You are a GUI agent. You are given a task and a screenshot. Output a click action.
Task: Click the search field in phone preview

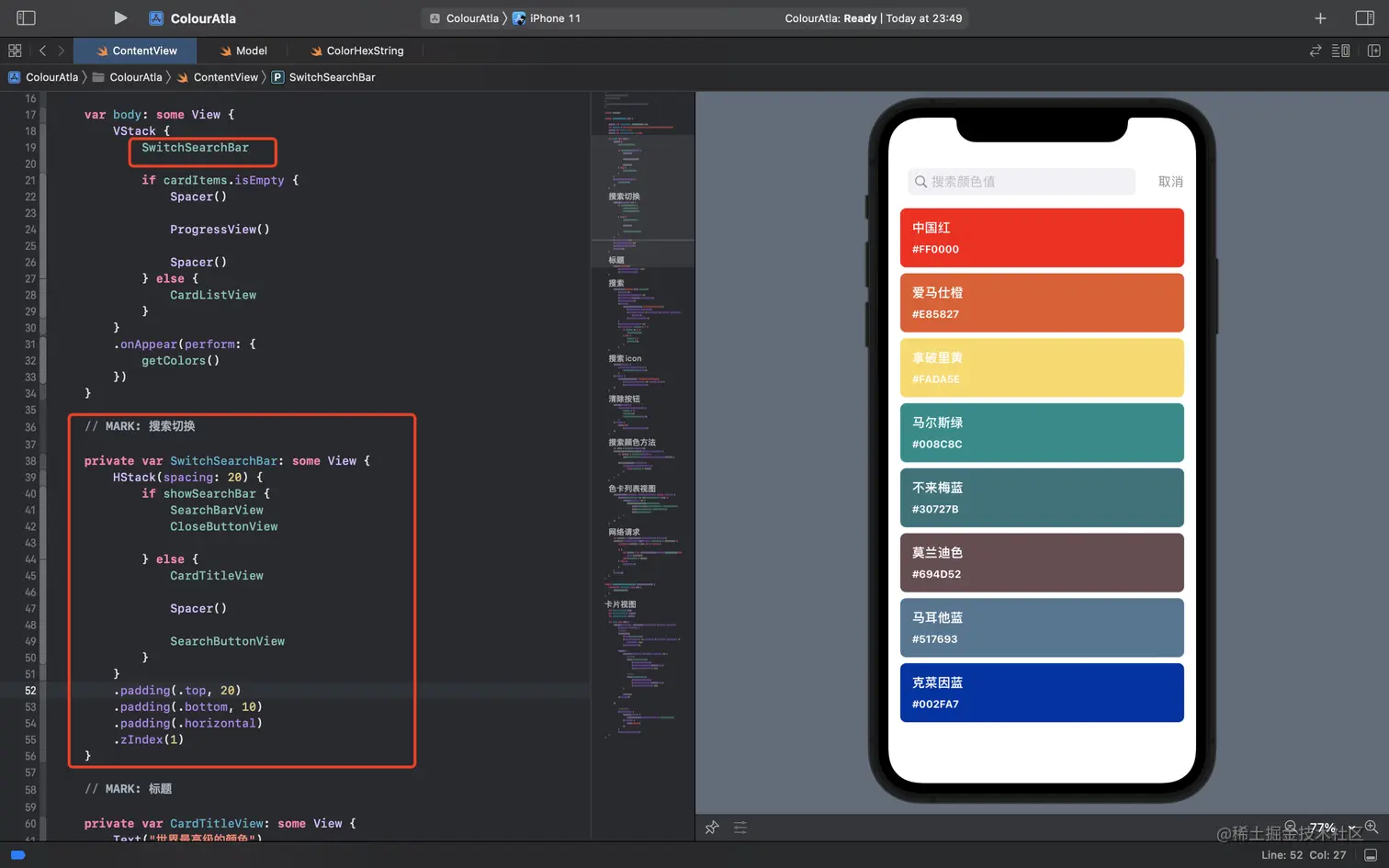[x=1021, y=181]
